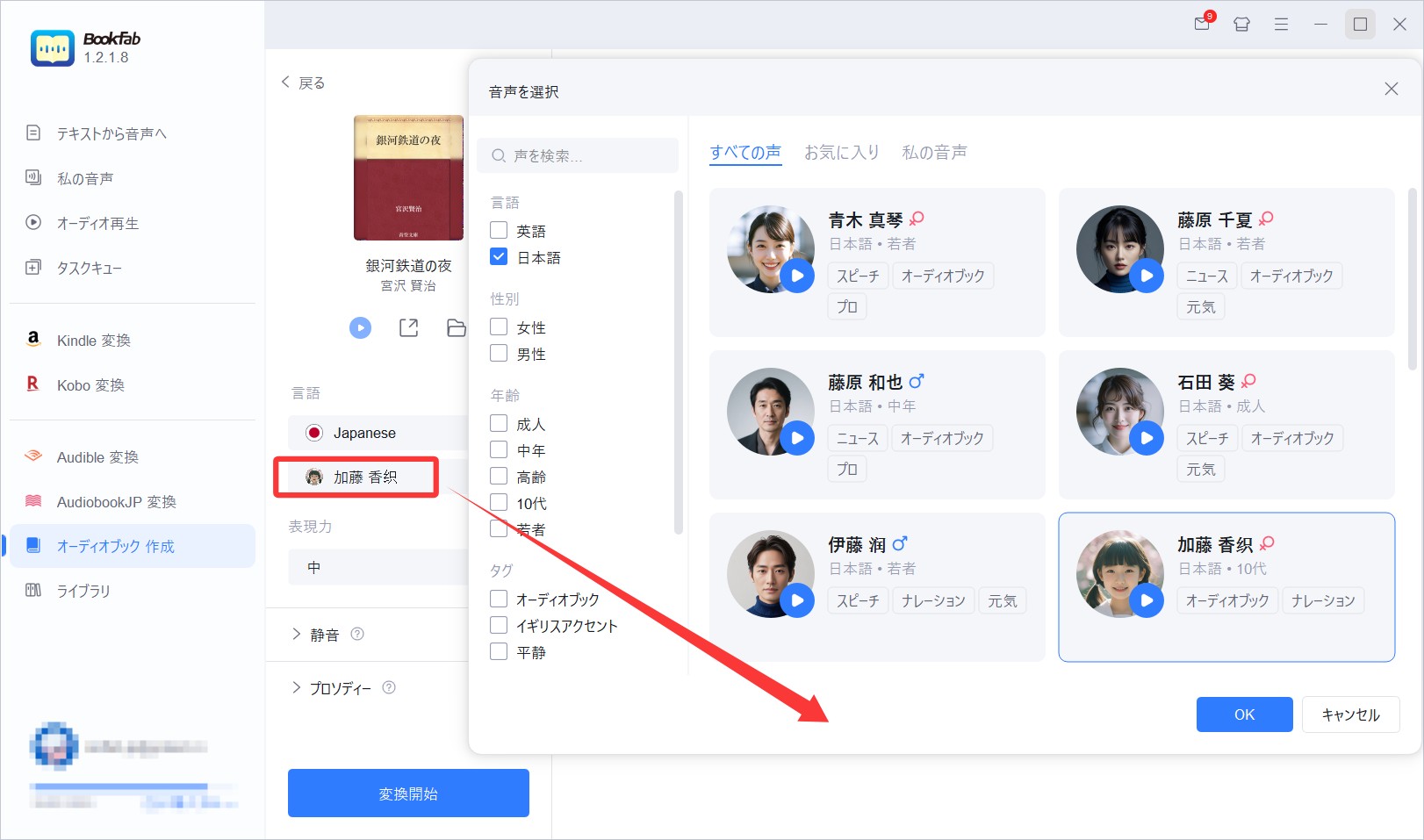Click the help icon beside 静音
1424x840 pixels.
click(x=357, y=634)
